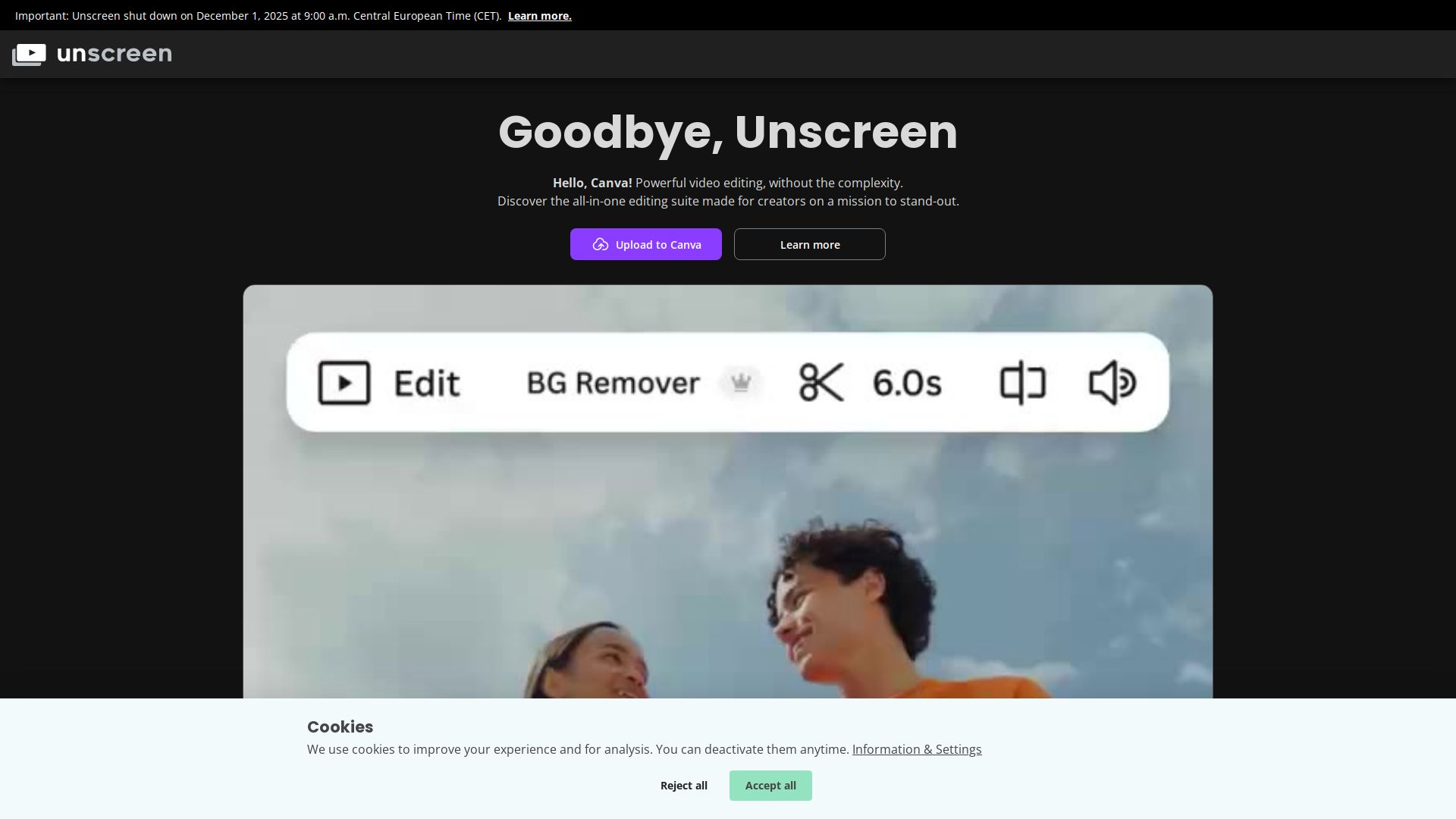Screen dimensions: 1456x819
Task: Click the cloud upload icon on the purple button
Action: point(600,244)
